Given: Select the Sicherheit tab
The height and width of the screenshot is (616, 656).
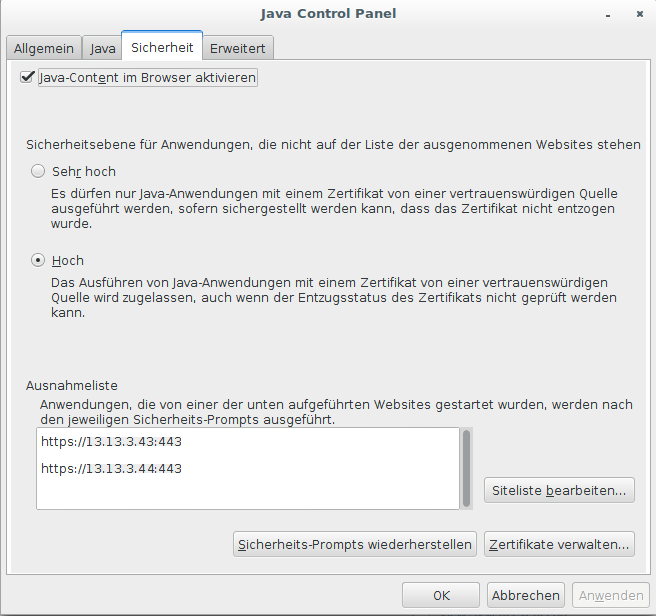Looking at the screenshot, I should (x=162, y=47).
